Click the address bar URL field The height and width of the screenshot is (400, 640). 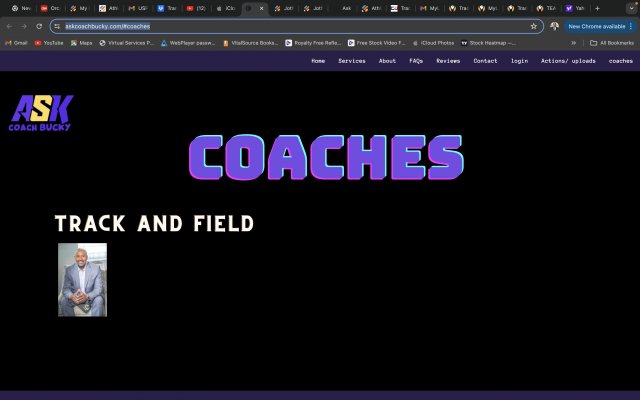point(300,26)
